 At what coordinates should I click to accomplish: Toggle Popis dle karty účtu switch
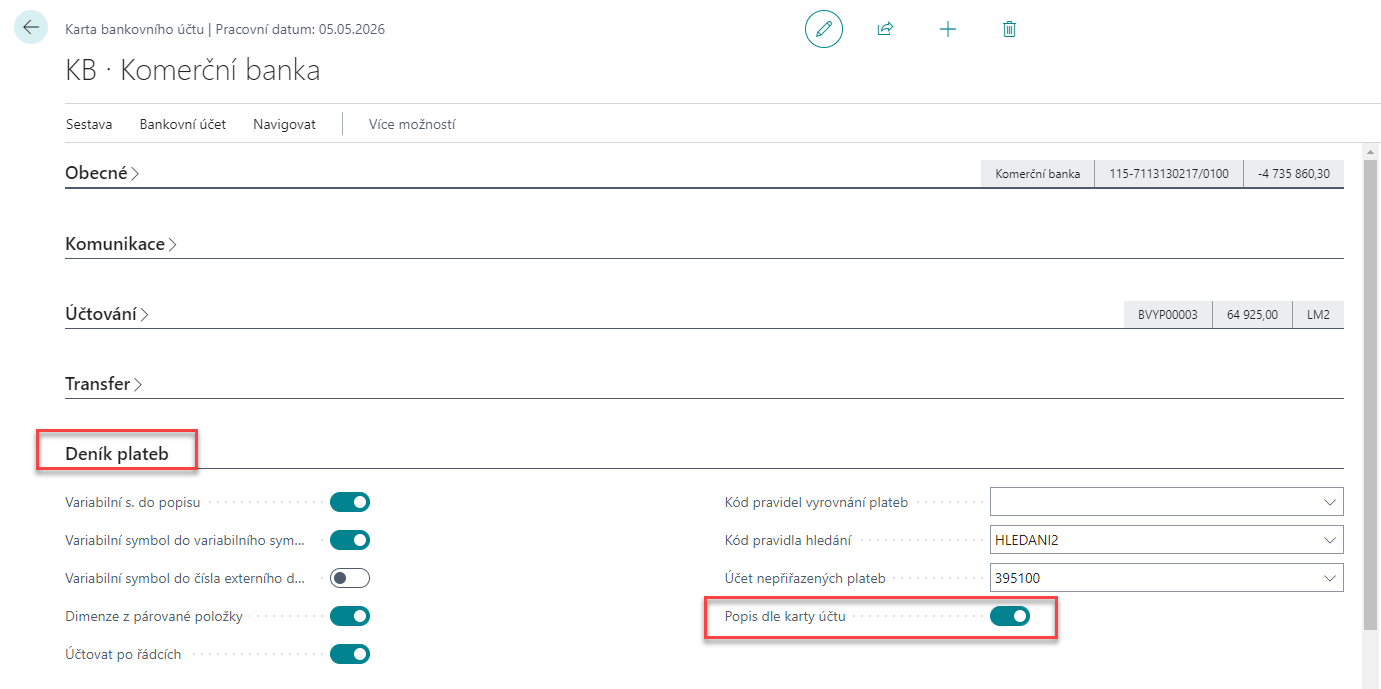click(1010, 616)
